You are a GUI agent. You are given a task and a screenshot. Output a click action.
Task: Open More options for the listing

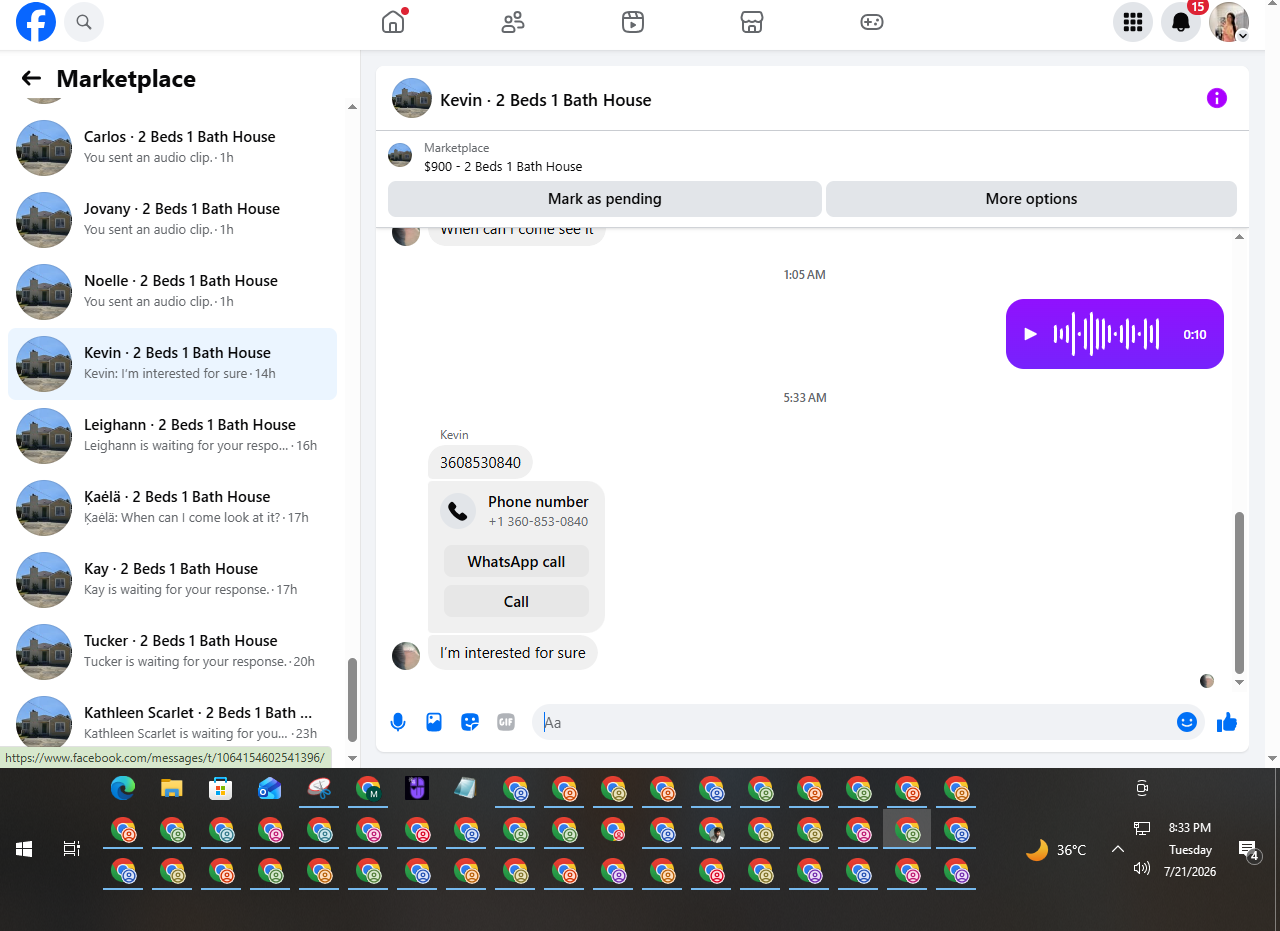(1031, 199)
